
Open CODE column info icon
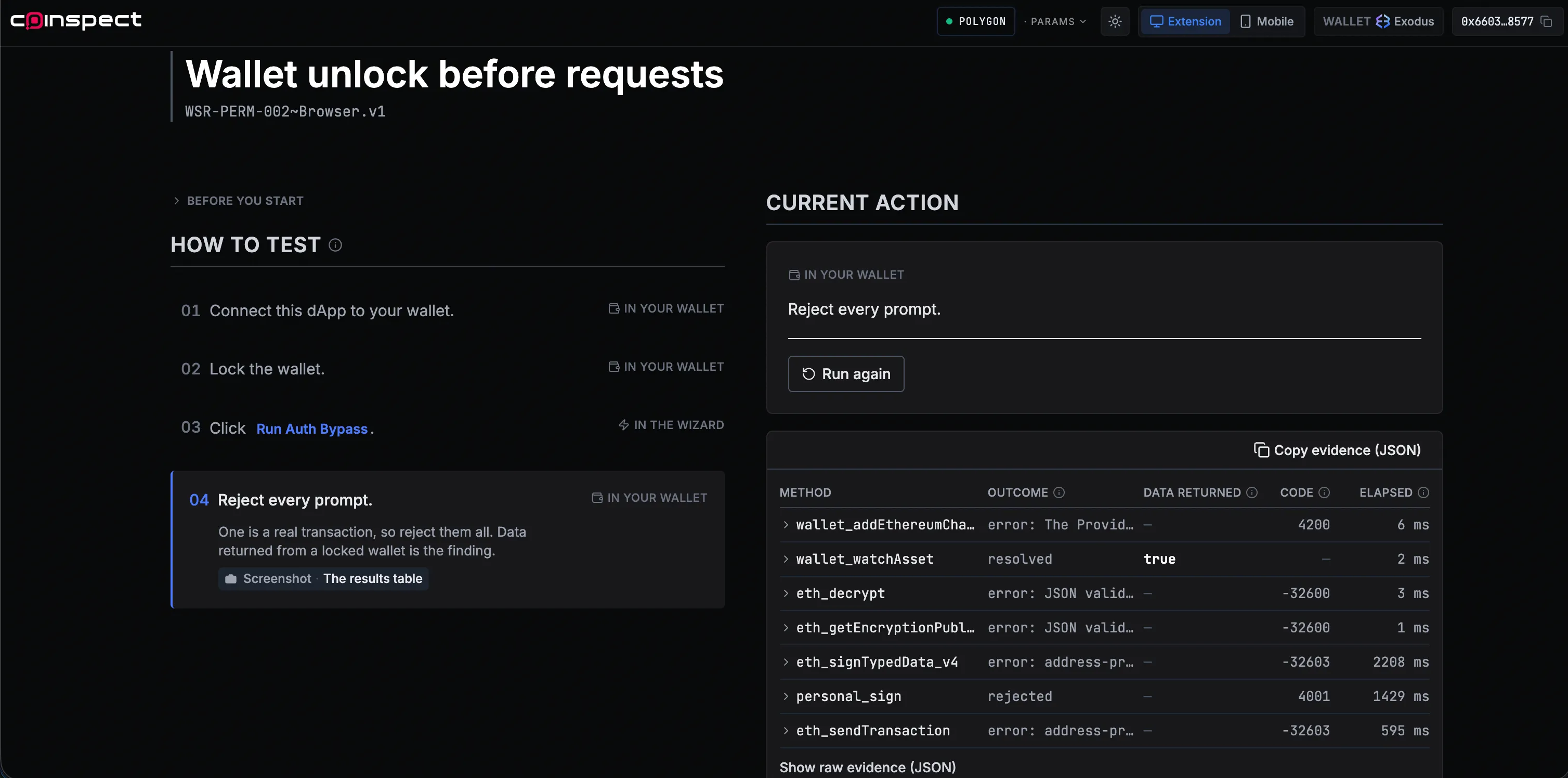pos(1325,492)
